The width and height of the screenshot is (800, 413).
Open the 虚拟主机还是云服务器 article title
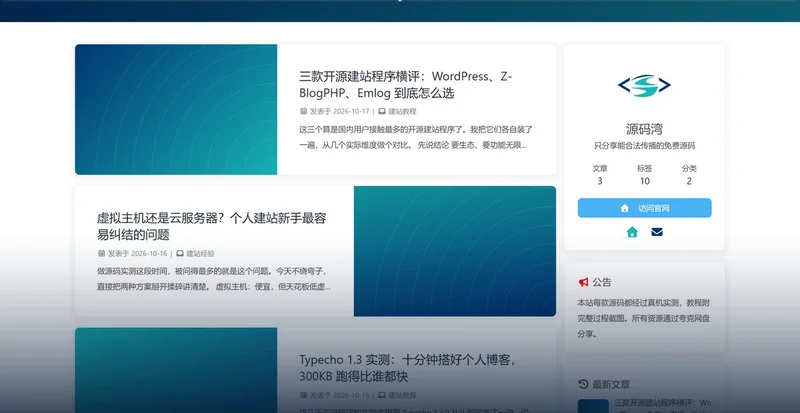(211, 227)
